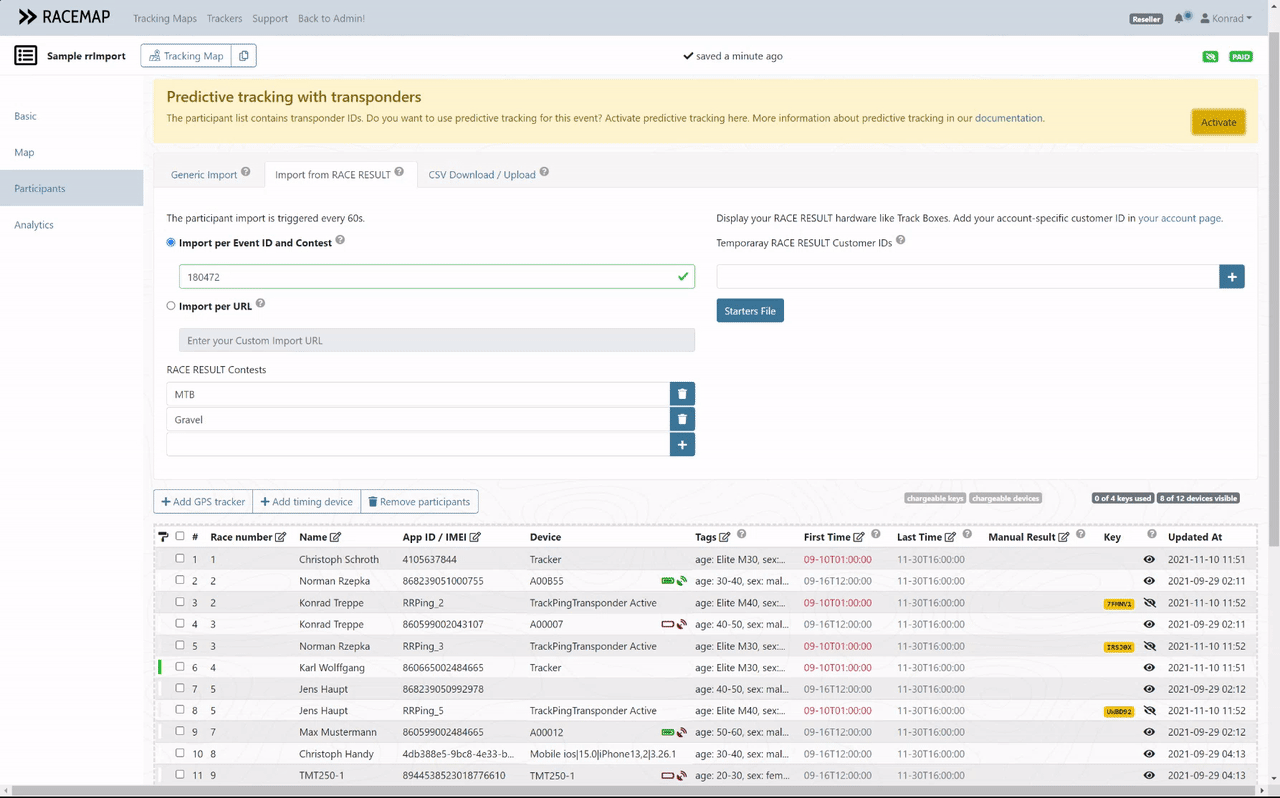Image resolution: width=1280 pixels, height=798 pixels.
Task: Click the Starters File button
Action: click(750, 311)
